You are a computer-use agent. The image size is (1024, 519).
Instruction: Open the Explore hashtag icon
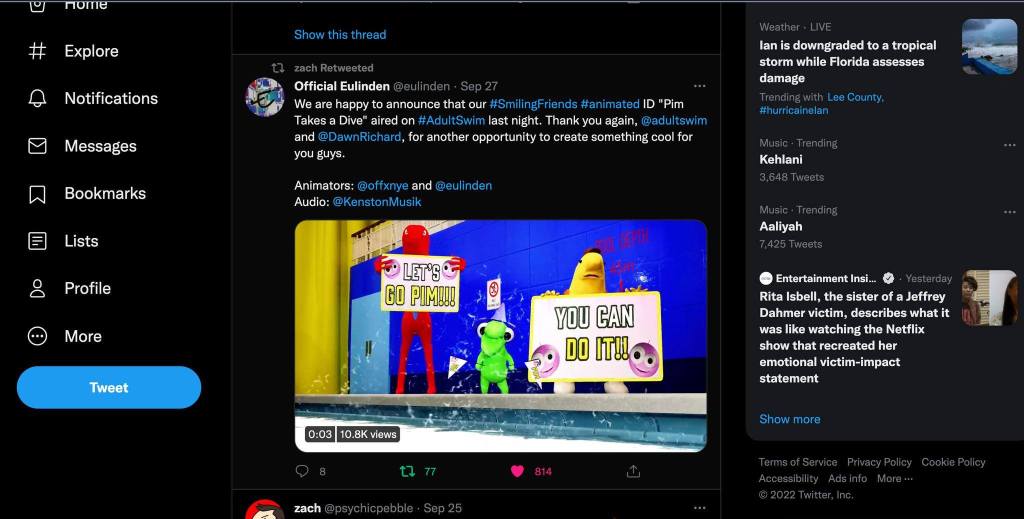coord(37,51)
